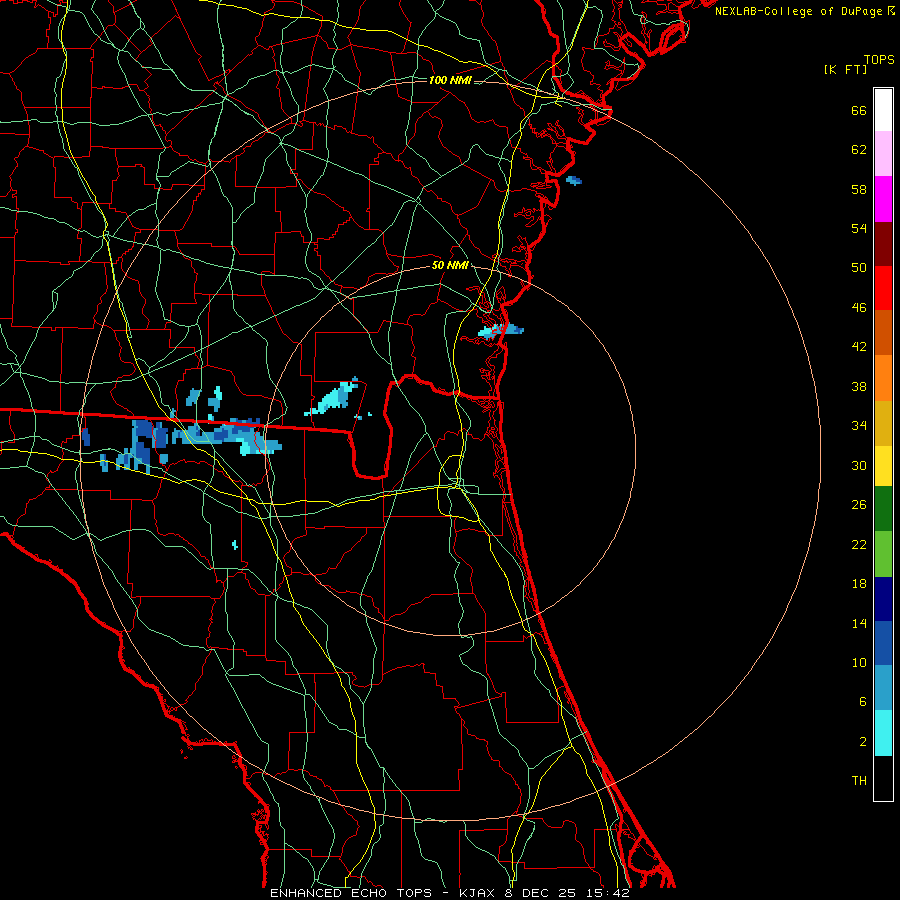Click the 10 value in the legend
This screenshot has width=900, height=900.
coord(859,662)
